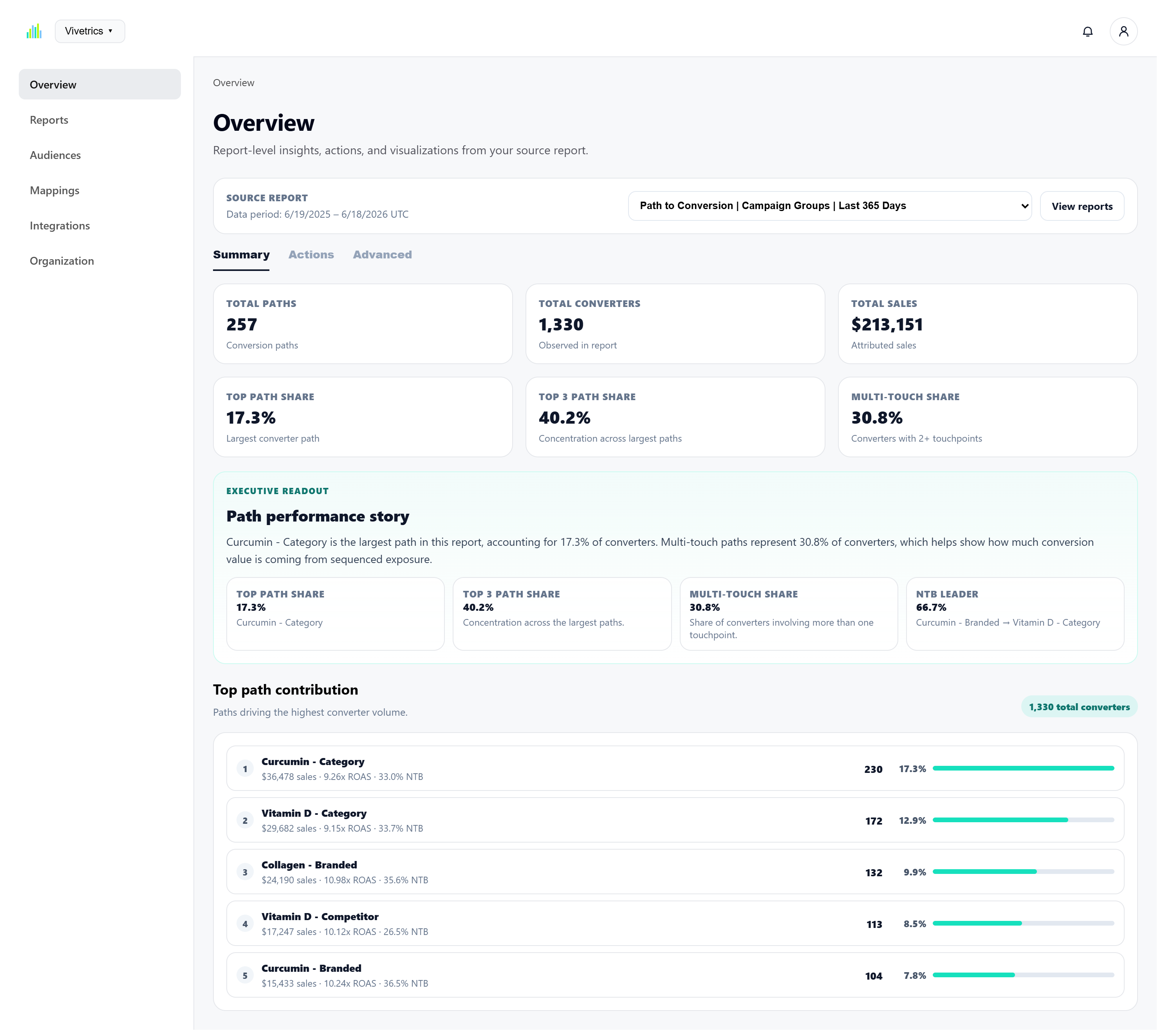
Task: Open Integrations in the sidebar
Action: (x=60, y=227)
